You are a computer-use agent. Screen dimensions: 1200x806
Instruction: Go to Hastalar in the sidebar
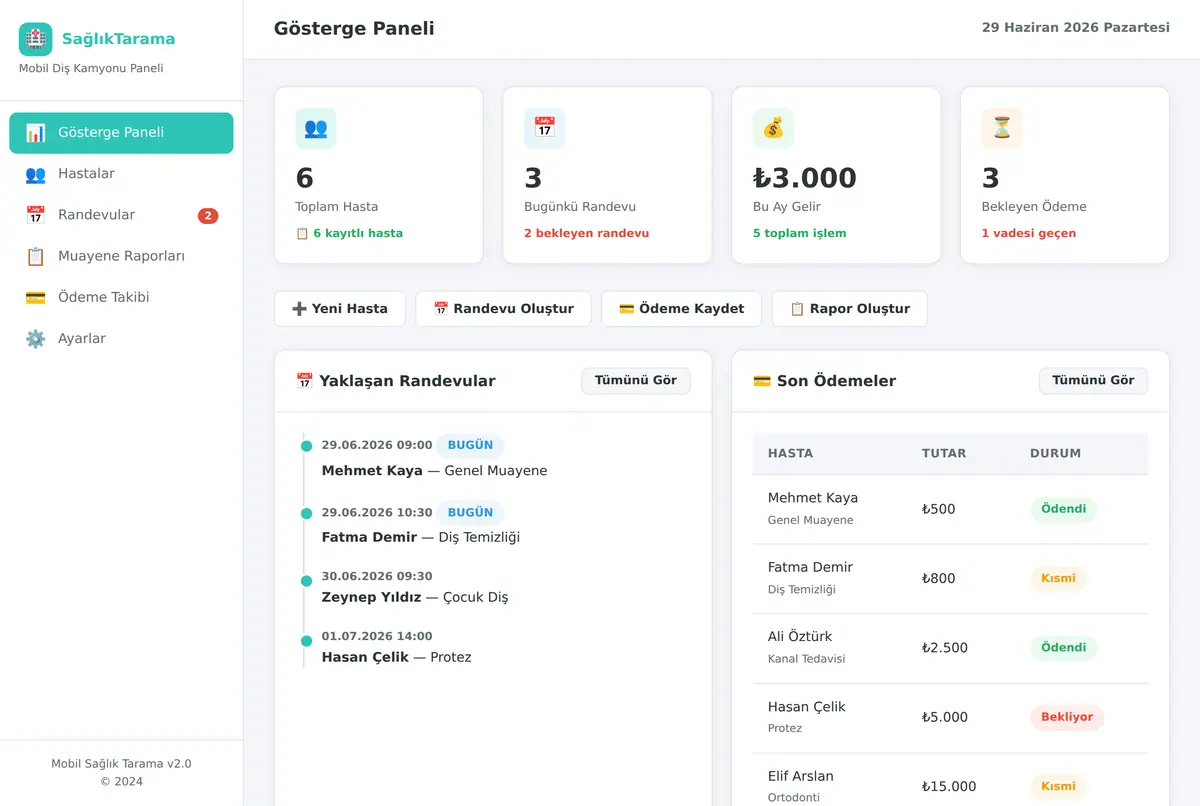click(x=121, y=174)
